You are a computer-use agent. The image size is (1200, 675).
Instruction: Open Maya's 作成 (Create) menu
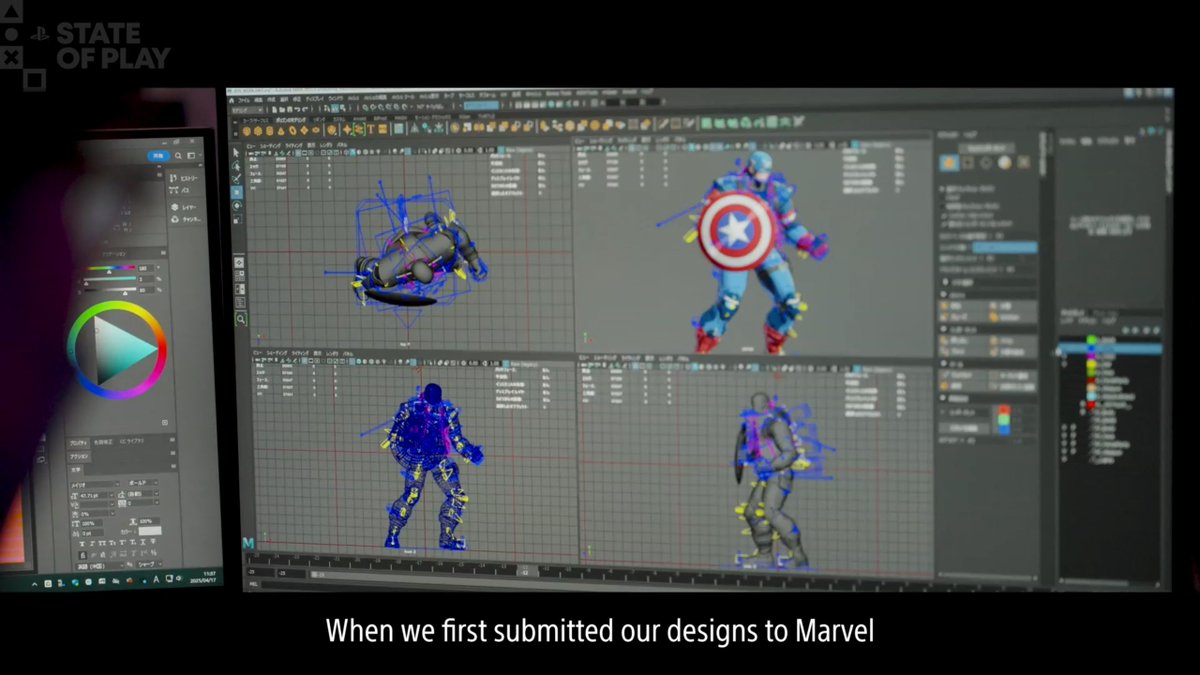[271, 100]
